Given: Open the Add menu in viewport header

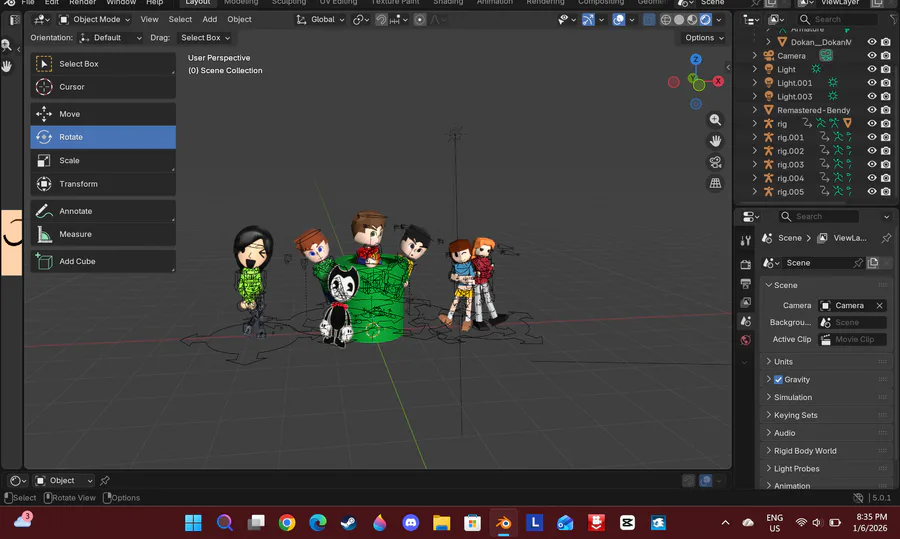Looking at the screenshot, I should (210, 20).
